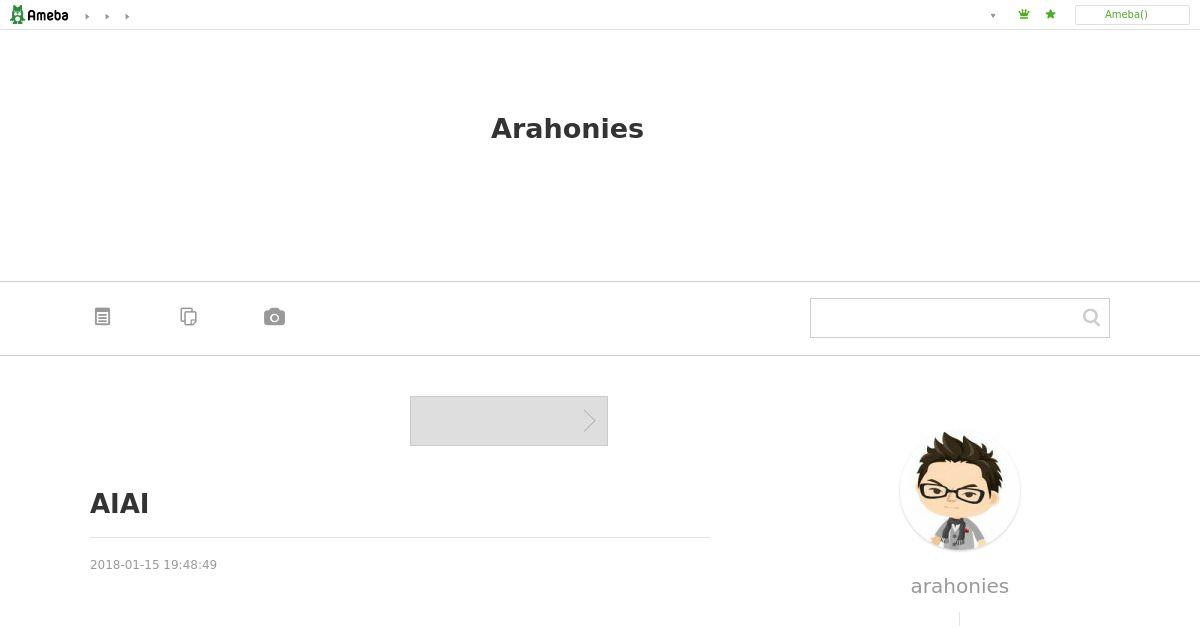This screenshot has height=630, width=1200.
Task: Click the green crown ranking icon
Action: pyautogui.click(x=1024, y=15)
